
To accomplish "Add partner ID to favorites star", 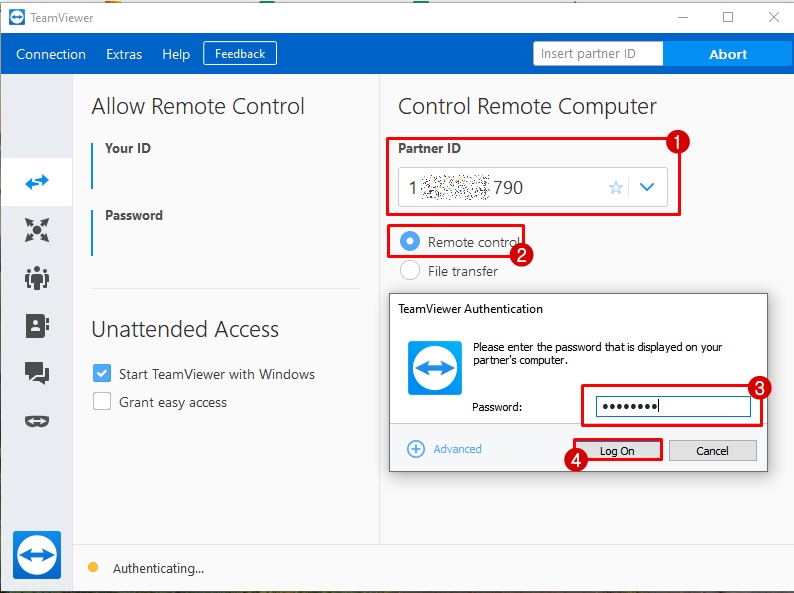I will pyautogui.click(x=616, y=187).
